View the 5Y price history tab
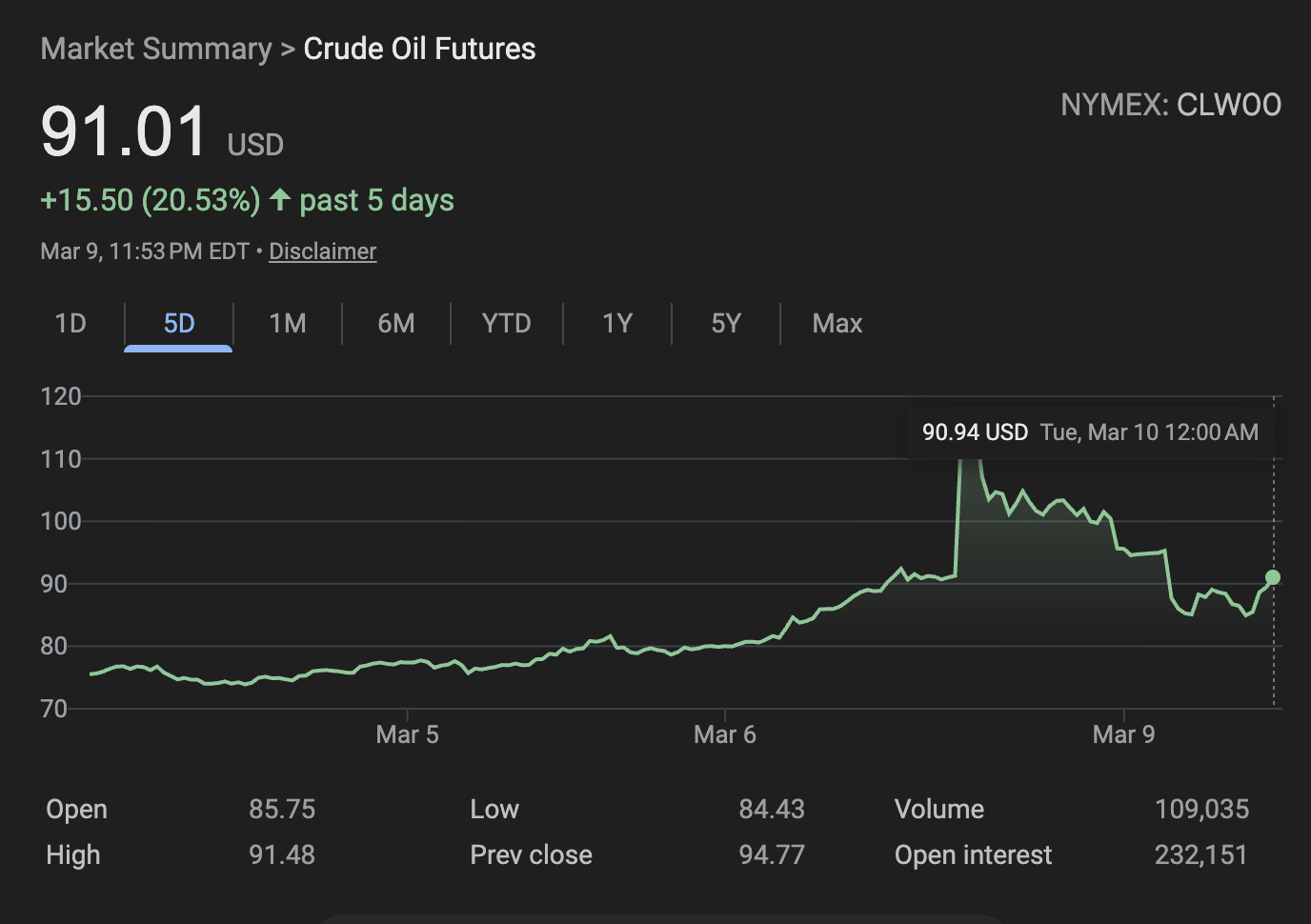Viewport: 1311px width, 924px height. 725,324
